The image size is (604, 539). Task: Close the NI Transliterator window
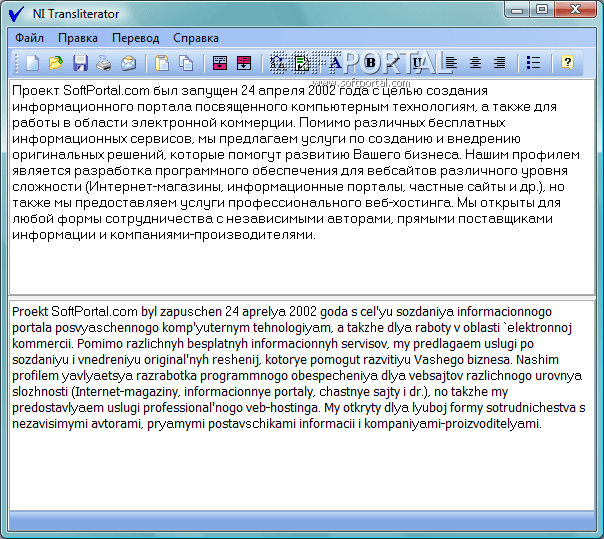(575, 10)
